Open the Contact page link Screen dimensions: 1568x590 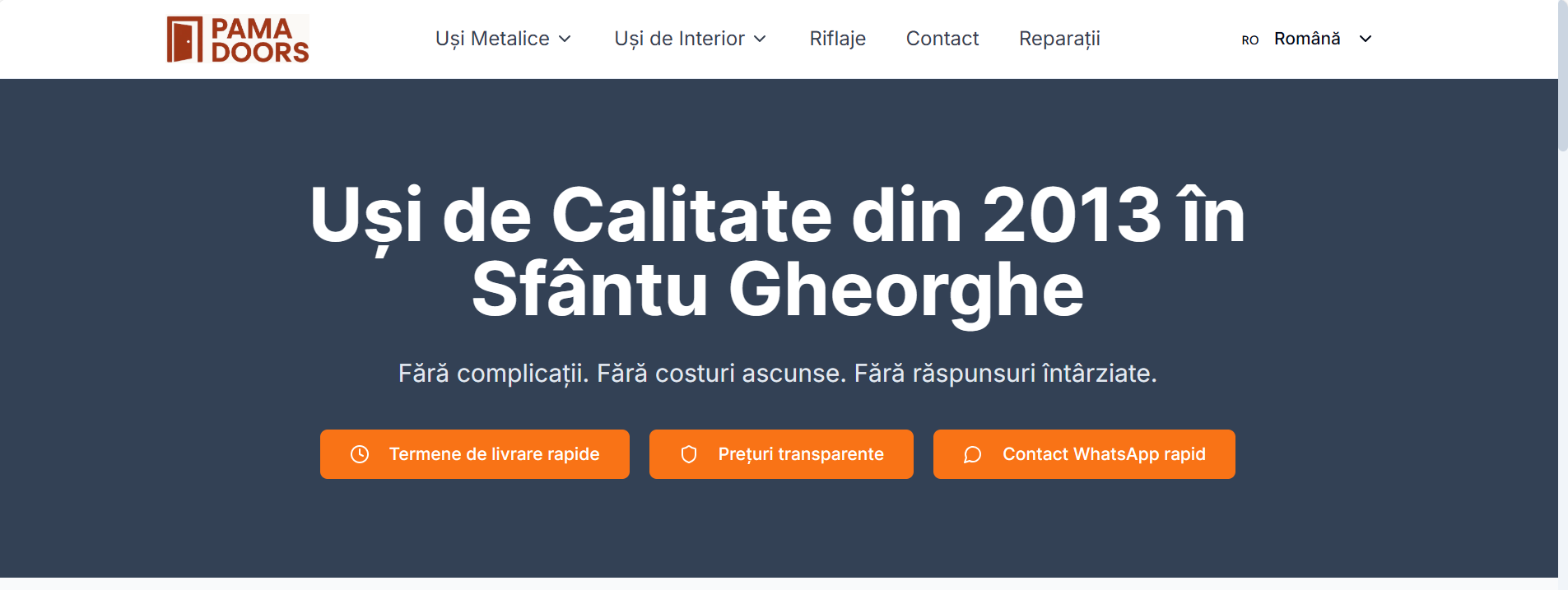tap(942, 39)
